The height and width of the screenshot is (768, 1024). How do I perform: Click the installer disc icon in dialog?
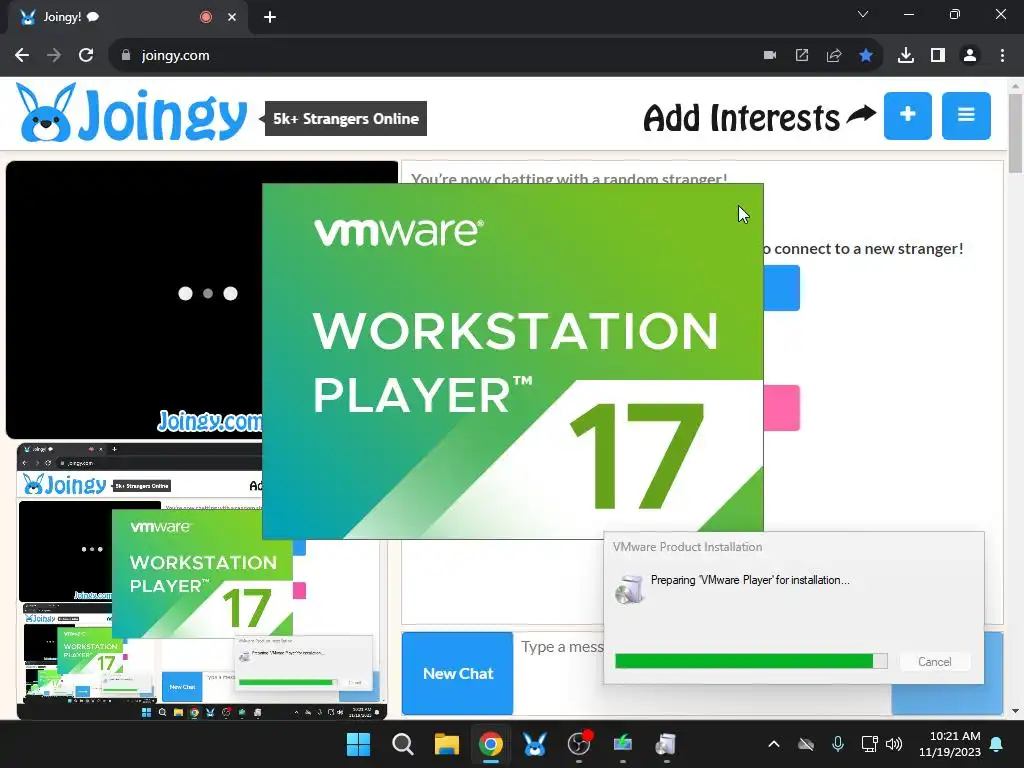[x=630, y=589]
